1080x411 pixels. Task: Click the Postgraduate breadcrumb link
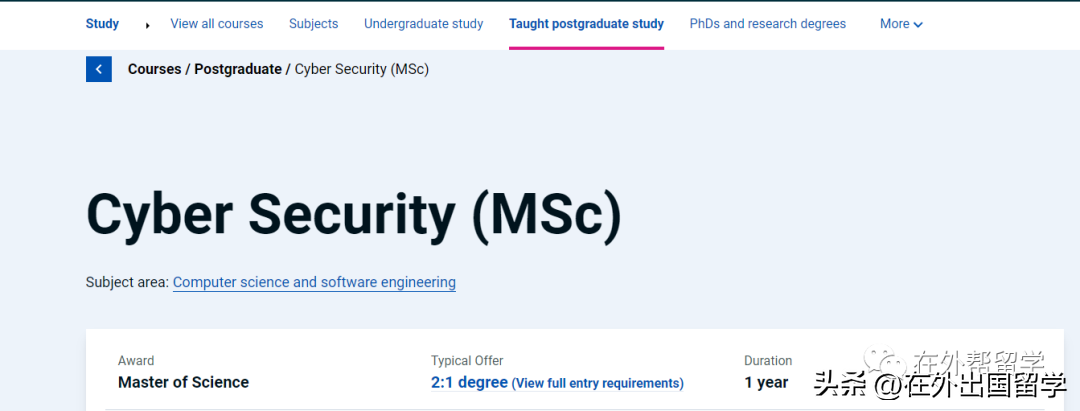(238, 69)
